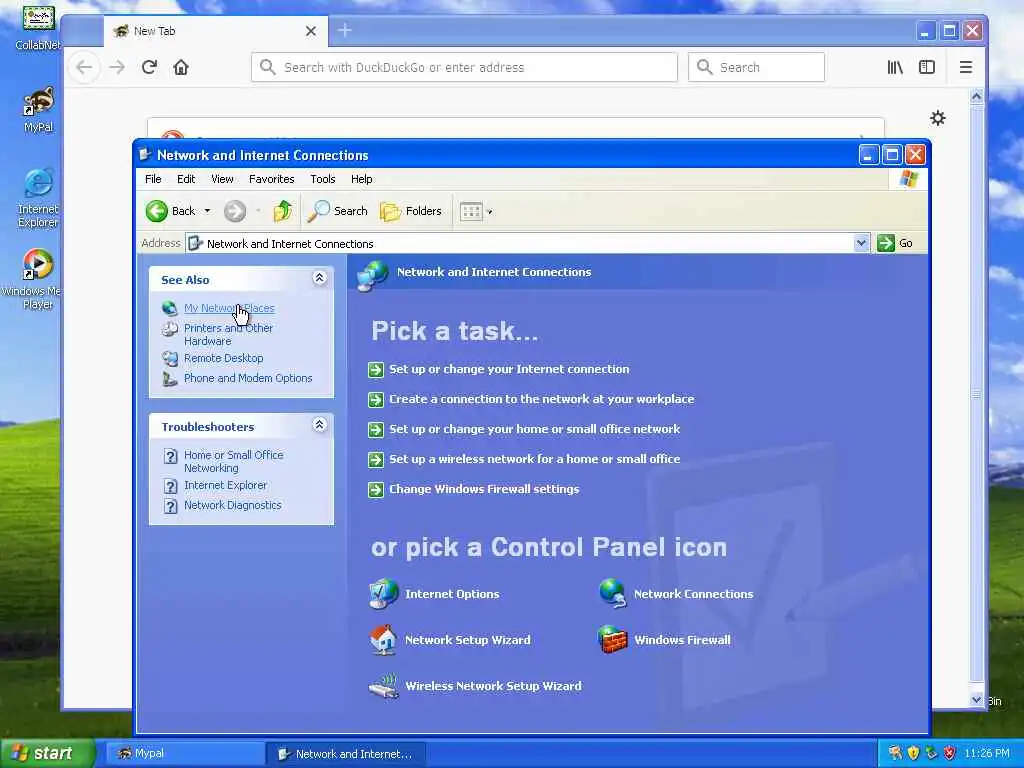This screenshot has height=768, width=1024.
Task: Open the Edit menu
Action: click(185, 179)
